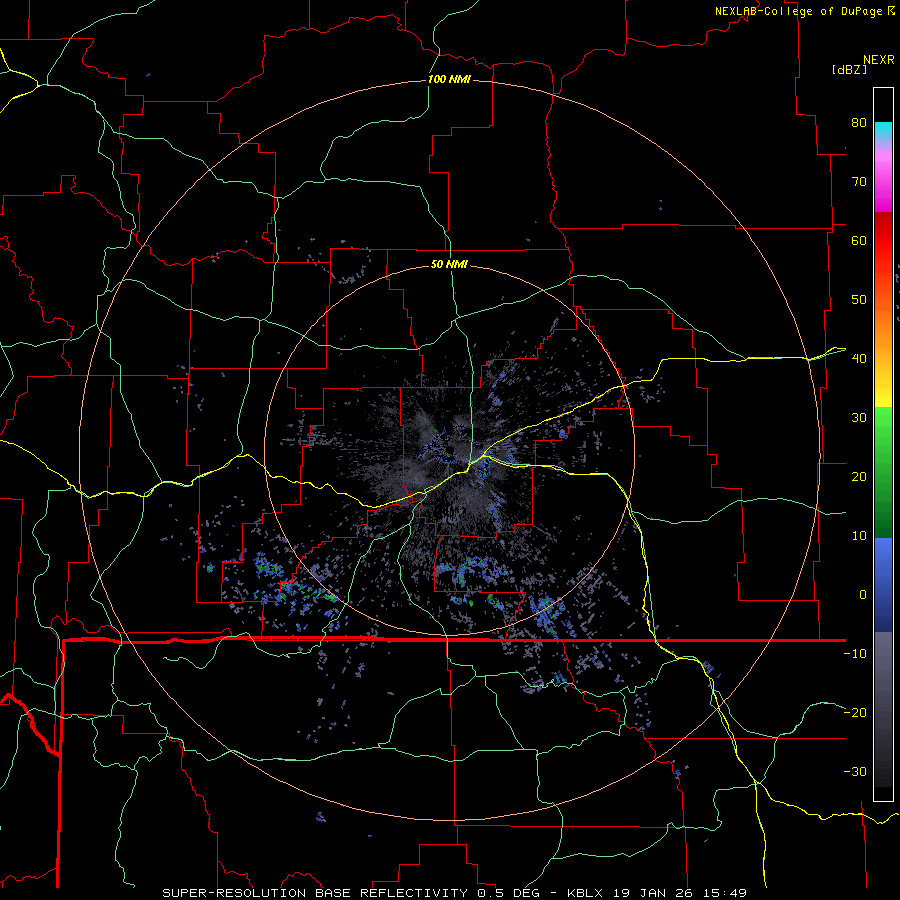Click the "50 NMI" range ring label
900x900 pixels.
449,265
